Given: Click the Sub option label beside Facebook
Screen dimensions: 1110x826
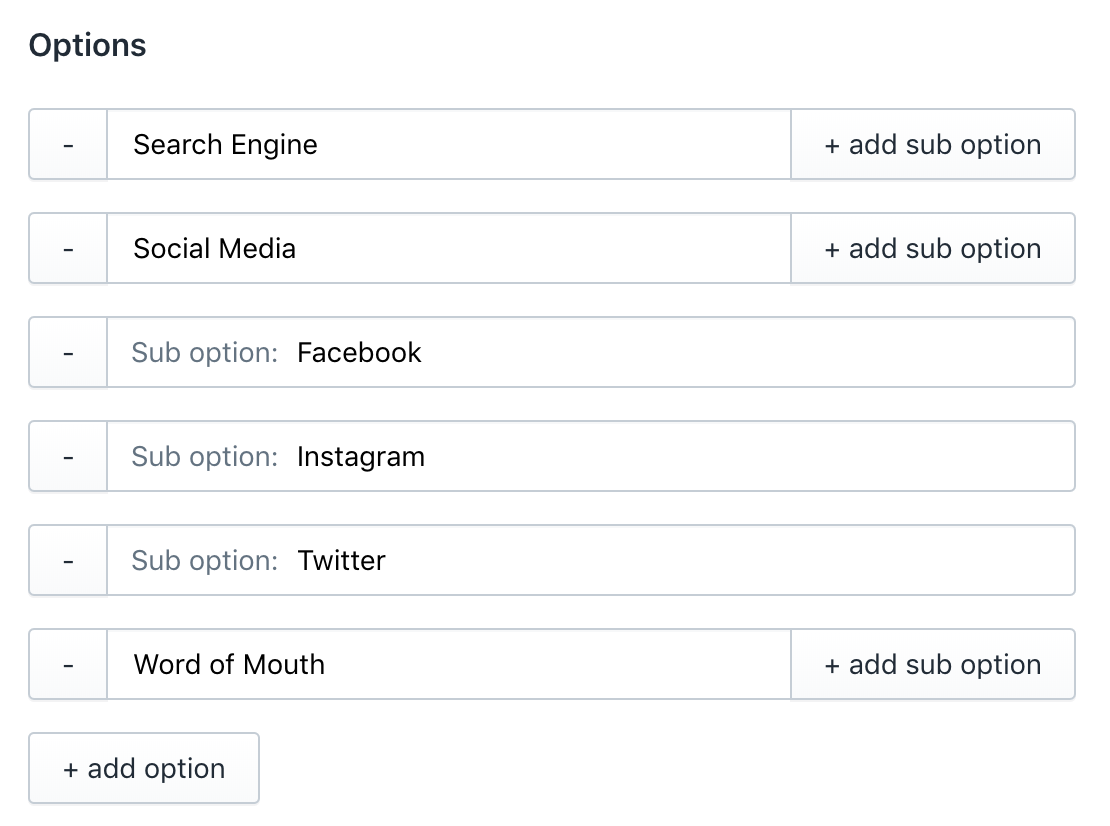Looking at the screenshot, I should 204,353.
